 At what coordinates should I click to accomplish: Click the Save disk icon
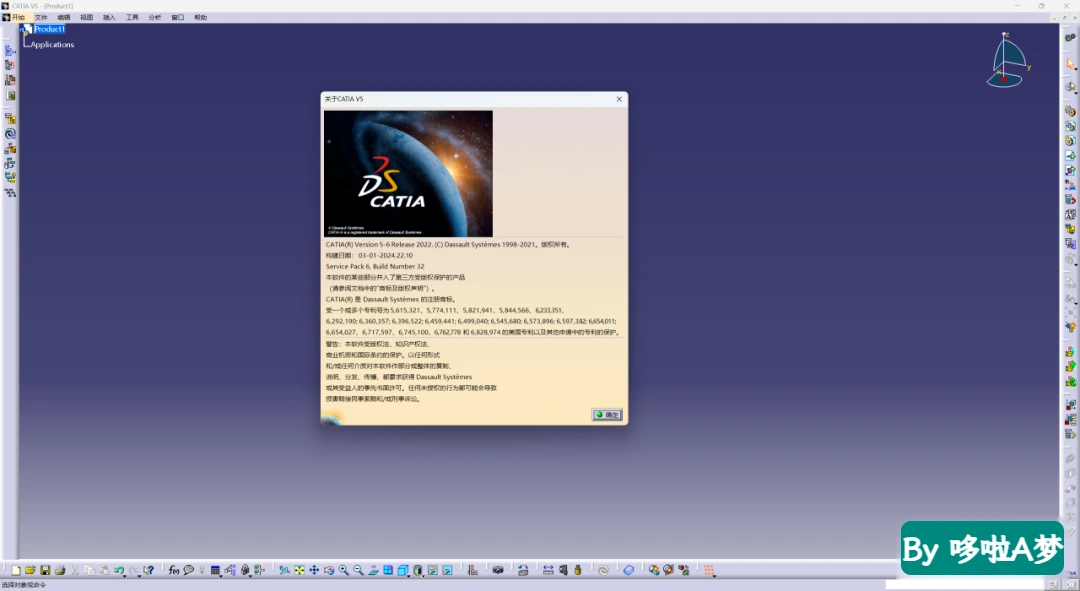(x=45, y=570)
